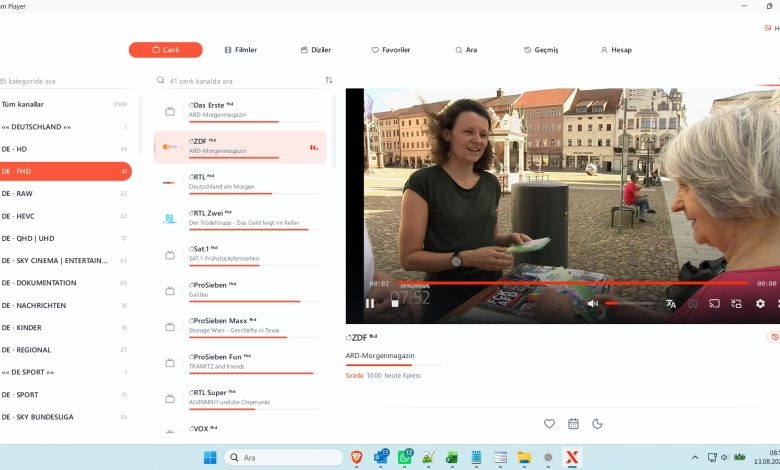Play the RTL Super channel

click(240, 398)
